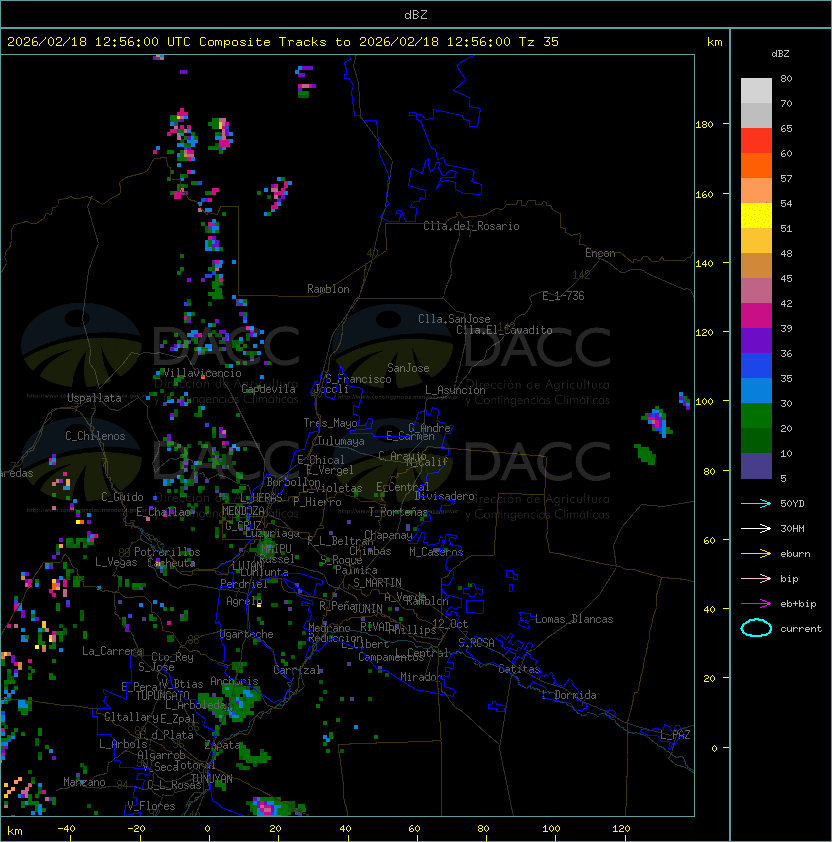Click the composite tracks timestamp header text
Image resolution: width=832 pixels, height=842 pixels.
283,42
